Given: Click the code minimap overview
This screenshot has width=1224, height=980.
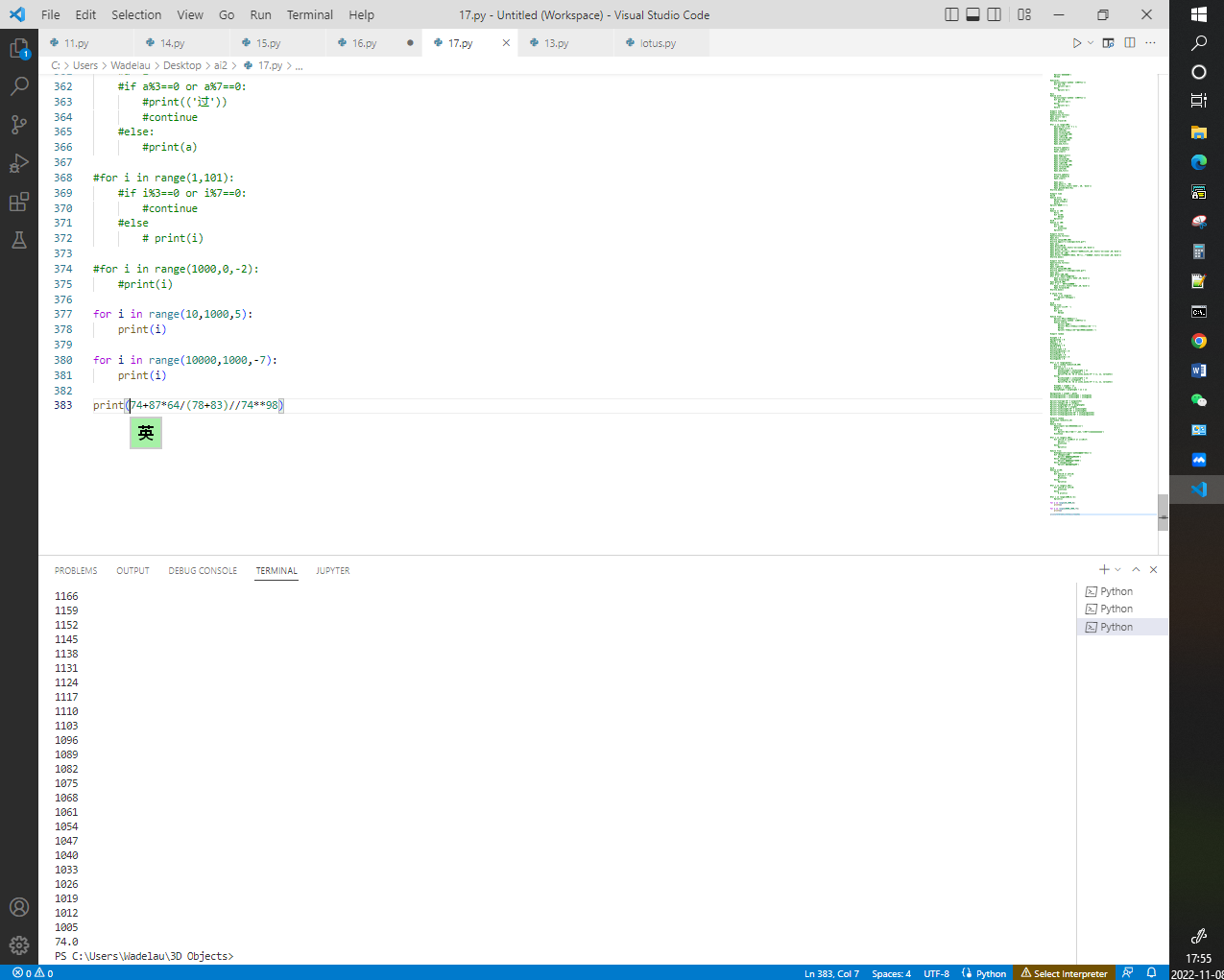Looking at the screenshot, I should point(1094,288).
